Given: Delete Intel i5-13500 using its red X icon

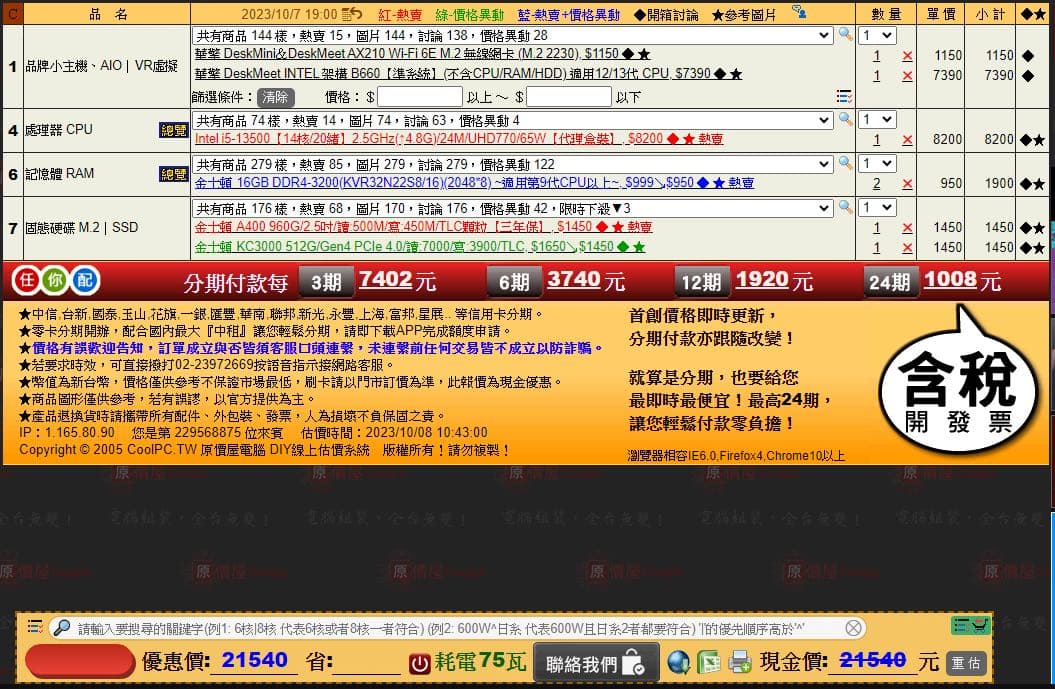Looking at the screenshot, I should tap(907, 141).
